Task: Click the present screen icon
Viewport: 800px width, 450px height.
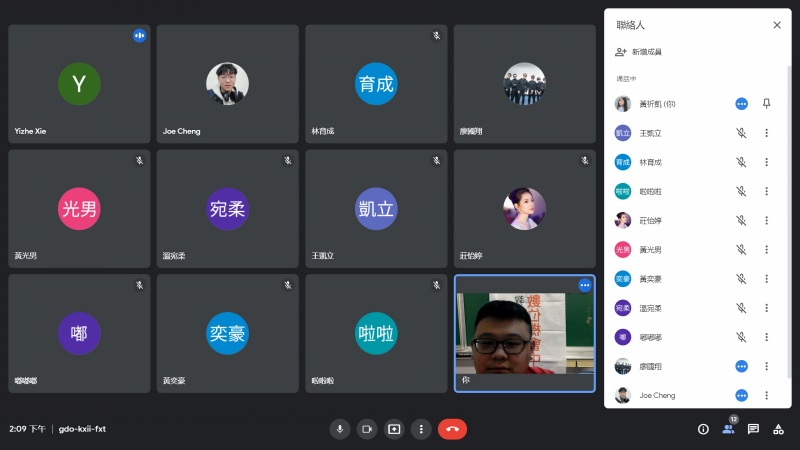Action: (394, 429)
